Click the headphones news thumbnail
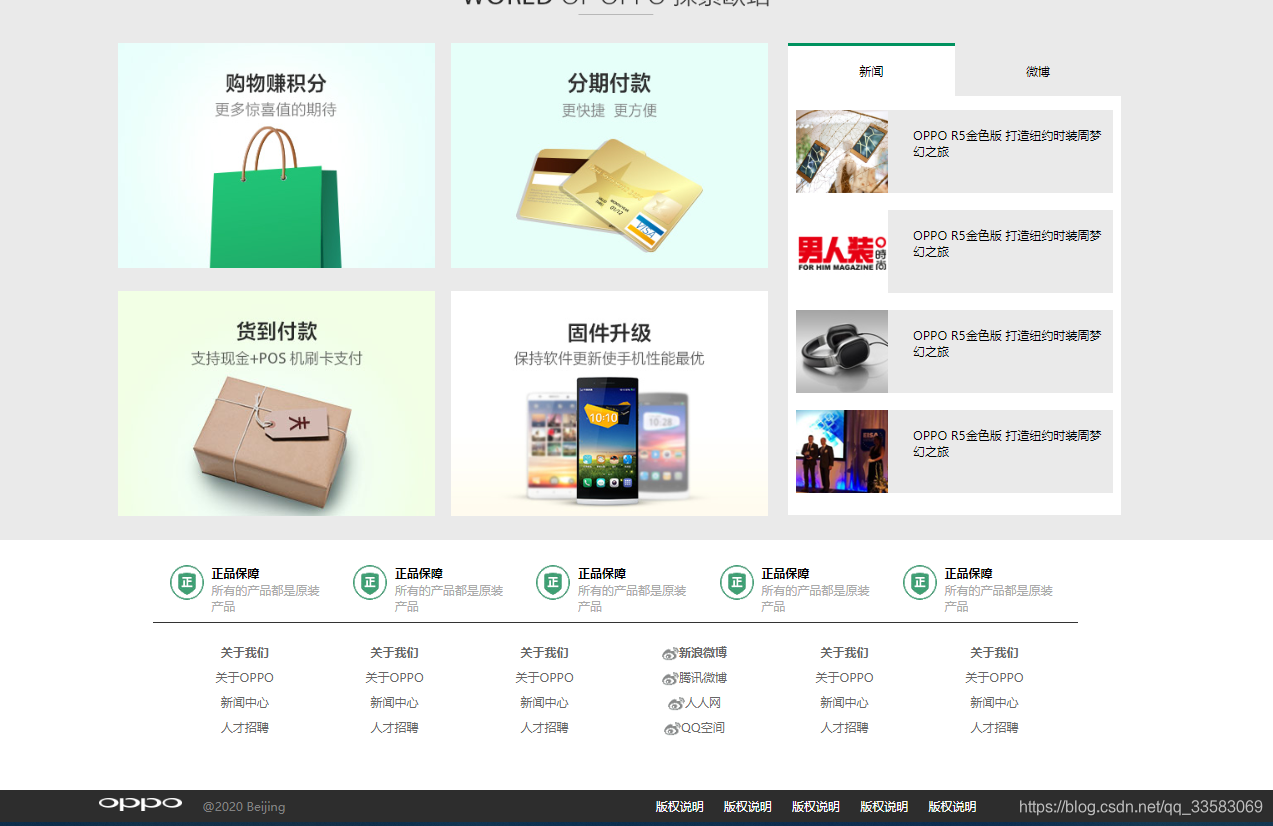1273x826 pixels. (x=841, y=351)
